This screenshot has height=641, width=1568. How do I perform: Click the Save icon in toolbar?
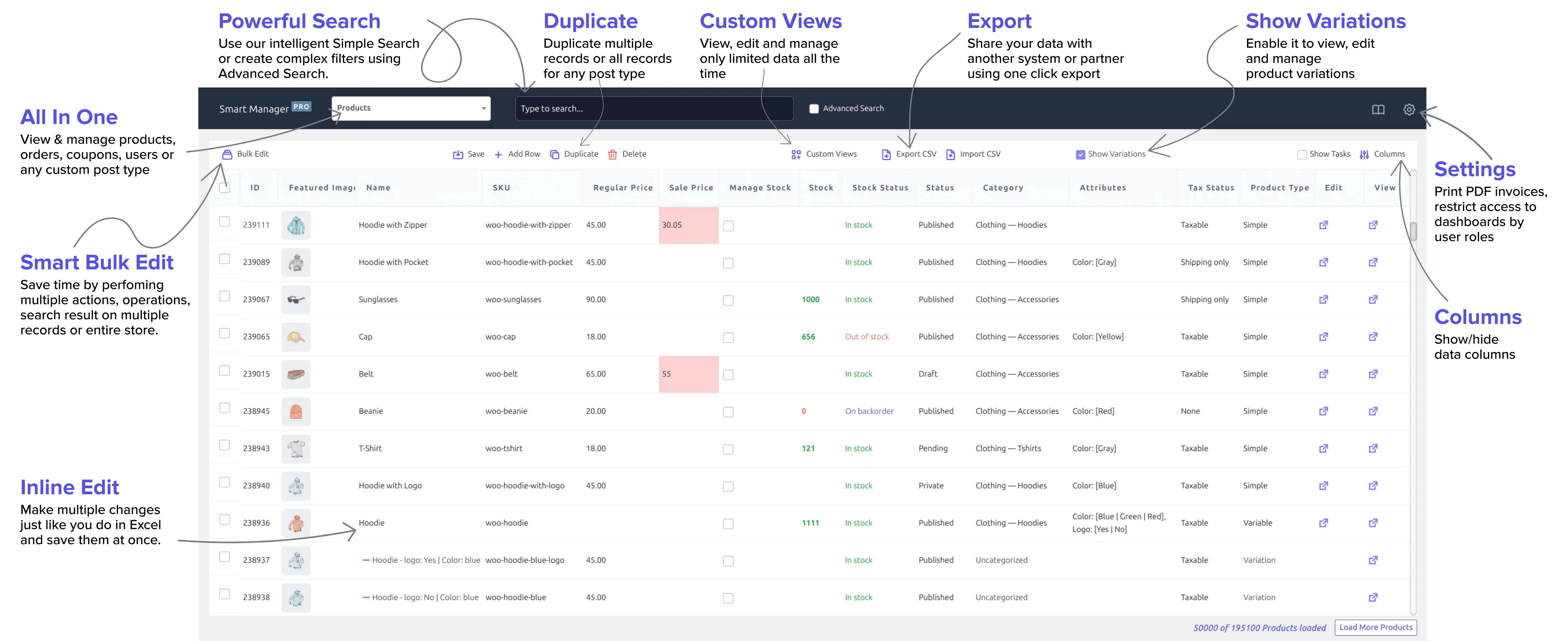click(458, 155)
